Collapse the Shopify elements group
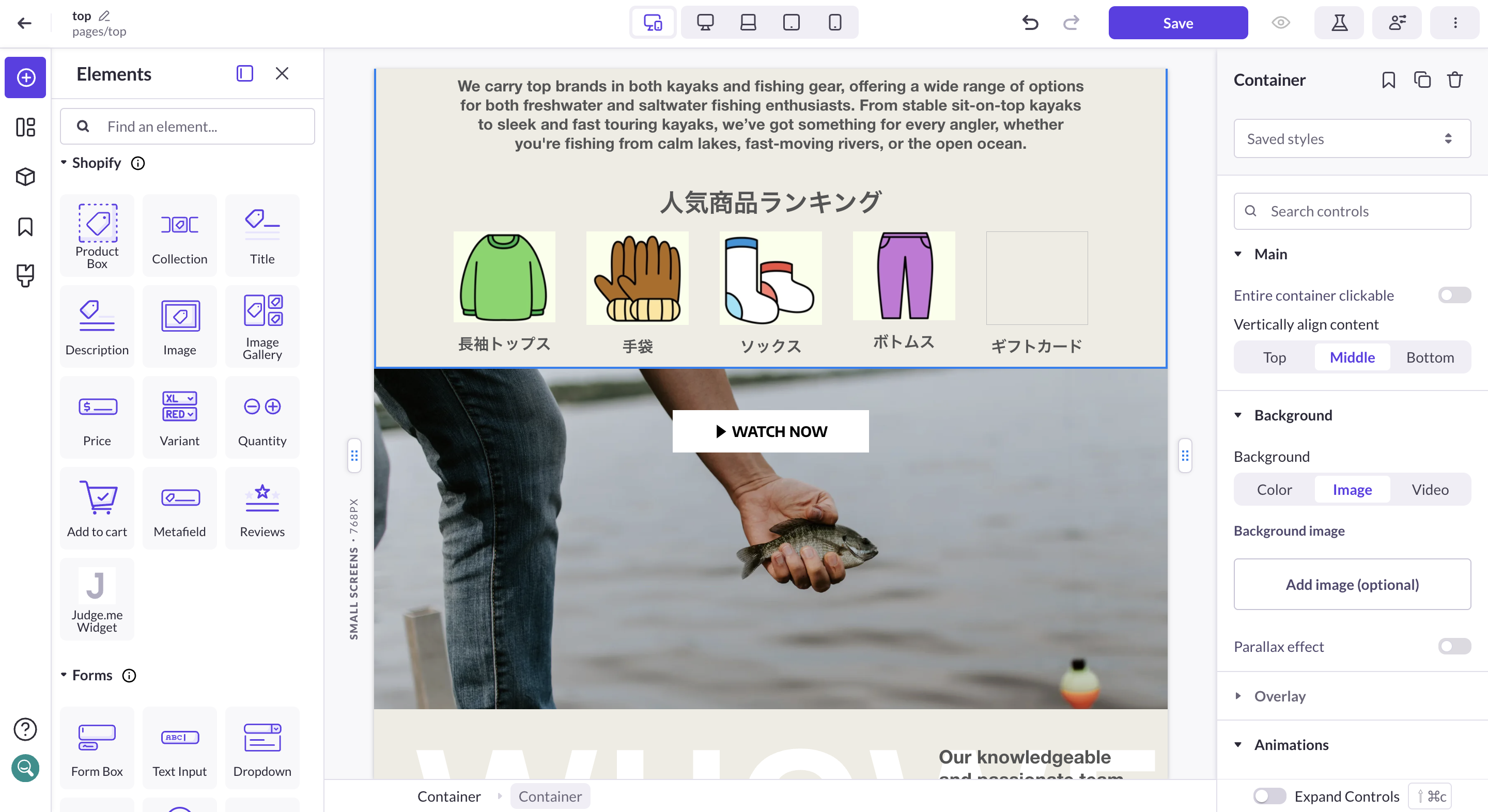The height and width of the screenshot is (812, 1488). 64,163
